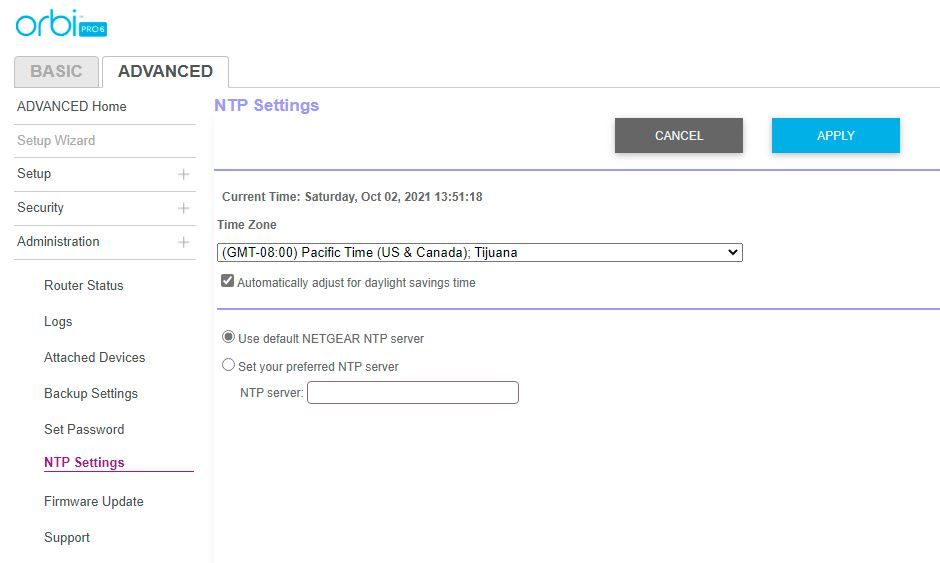This screenshot has width=940, height=563.
Task: Select the ADVANCED tab
Action: tap(165, 72)
